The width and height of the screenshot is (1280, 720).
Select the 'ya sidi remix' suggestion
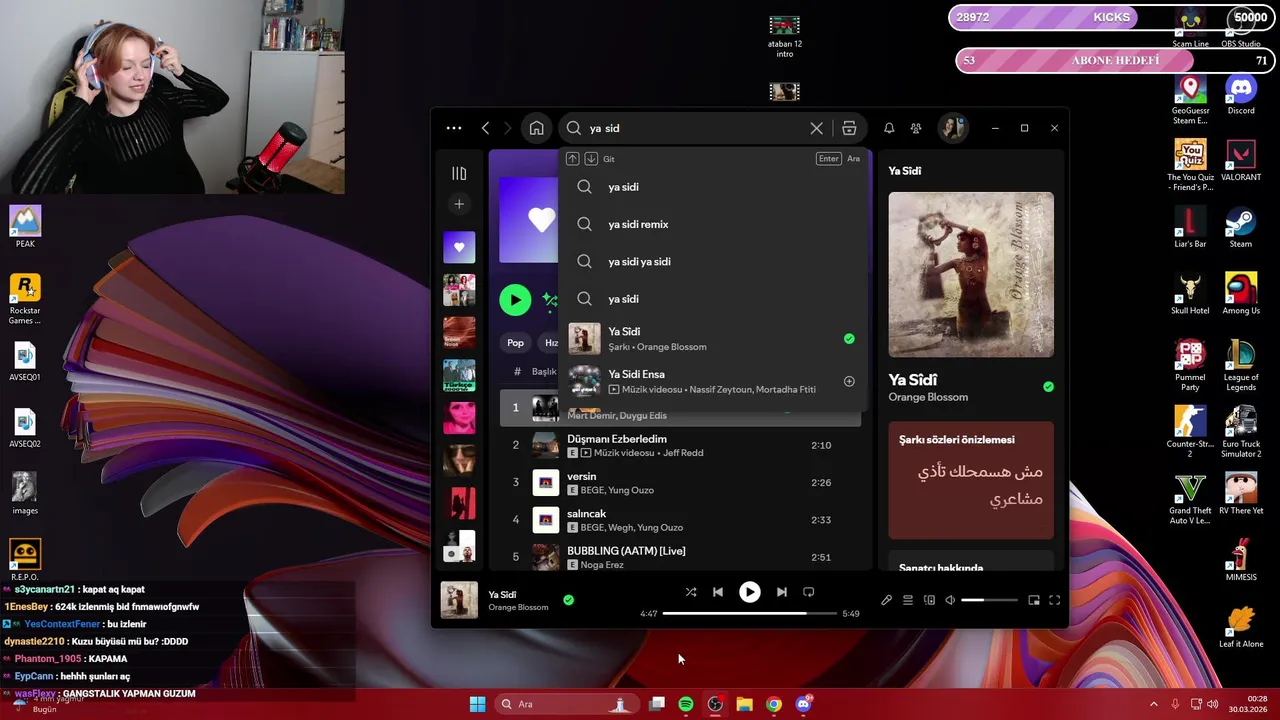click(715, 224)
